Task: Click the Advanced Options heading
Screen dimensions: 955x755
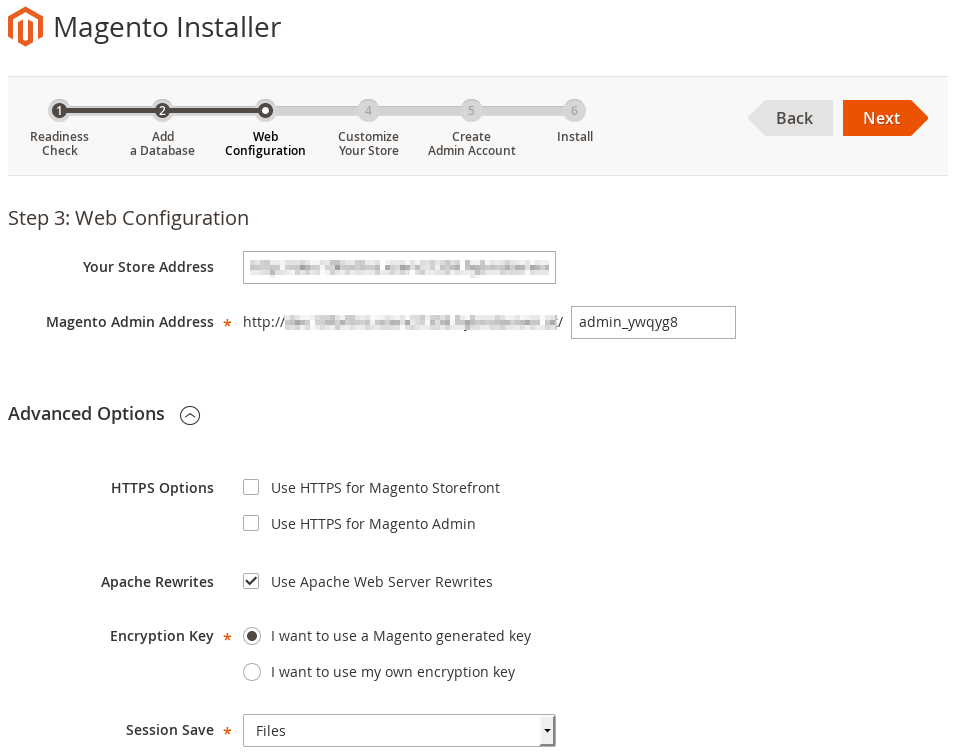Action: click(86, 414)
